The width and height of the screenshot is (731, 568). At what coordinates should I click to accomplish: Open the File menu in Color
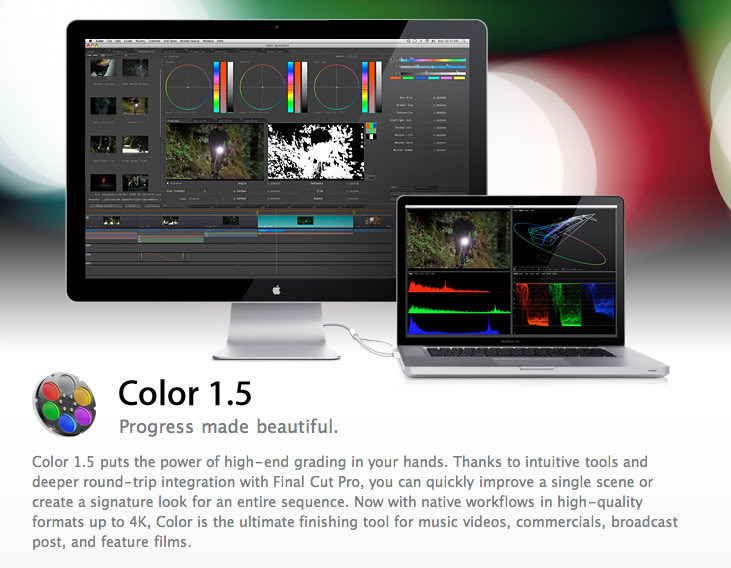click(110, 41)
